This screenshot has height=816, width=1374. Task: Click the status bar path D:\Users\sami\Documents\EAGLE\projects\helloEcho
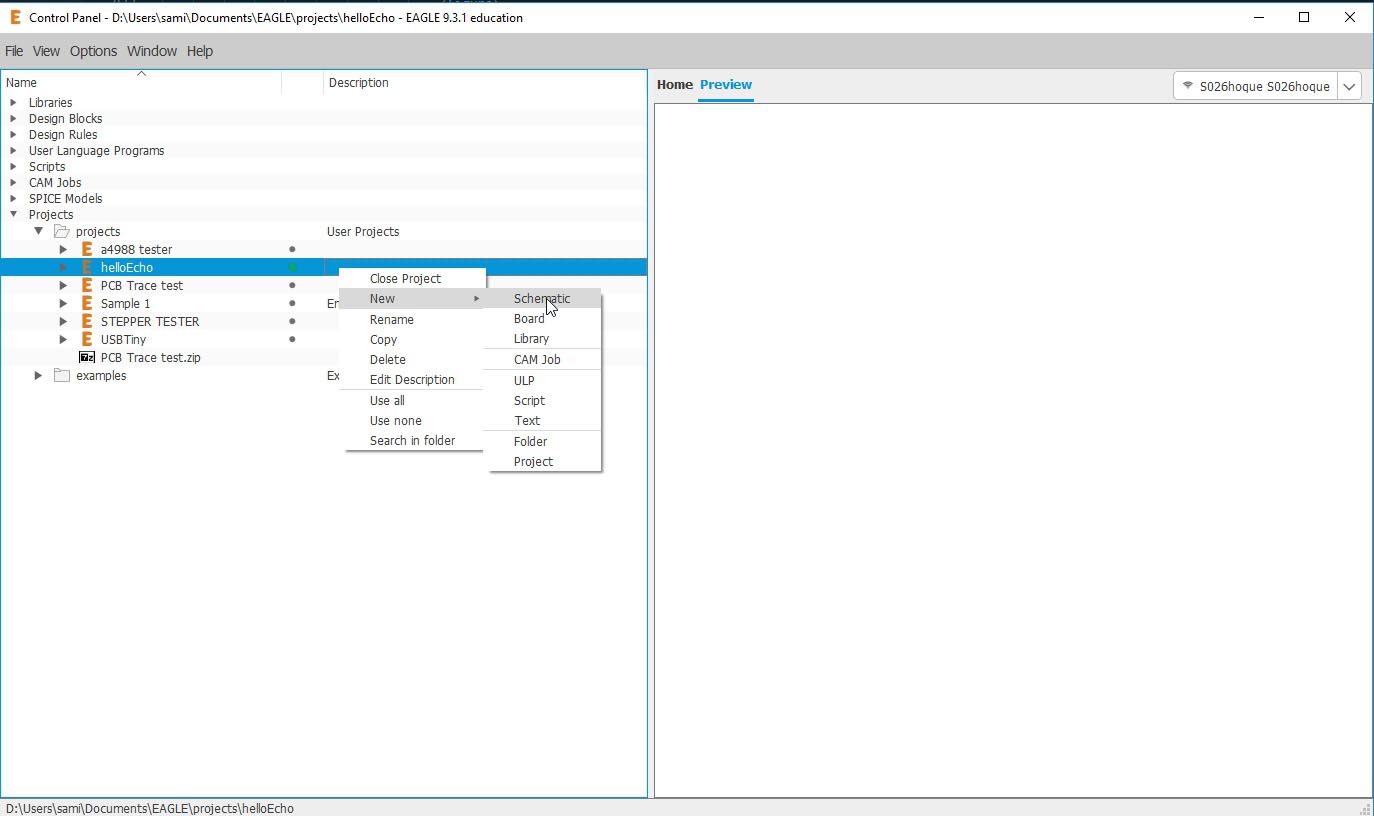pos(150,808)
